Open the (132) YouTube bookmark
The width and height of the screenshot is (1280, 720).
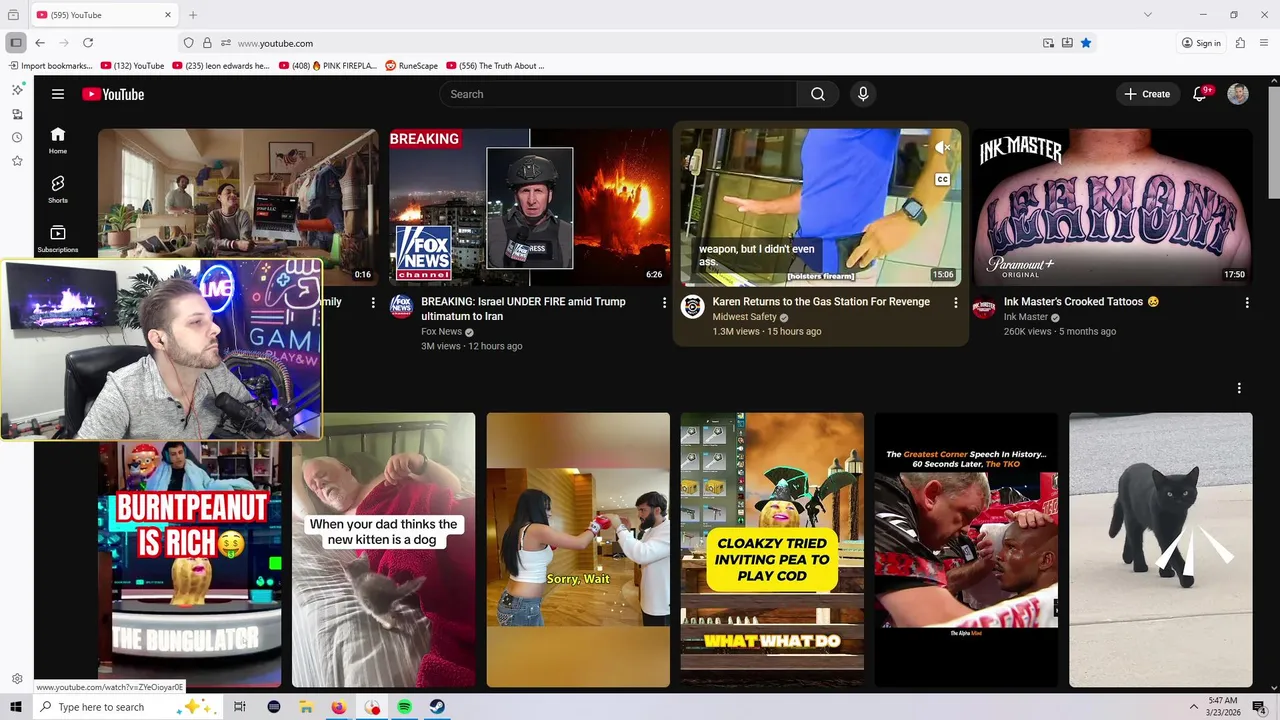[x=132, y=66]
